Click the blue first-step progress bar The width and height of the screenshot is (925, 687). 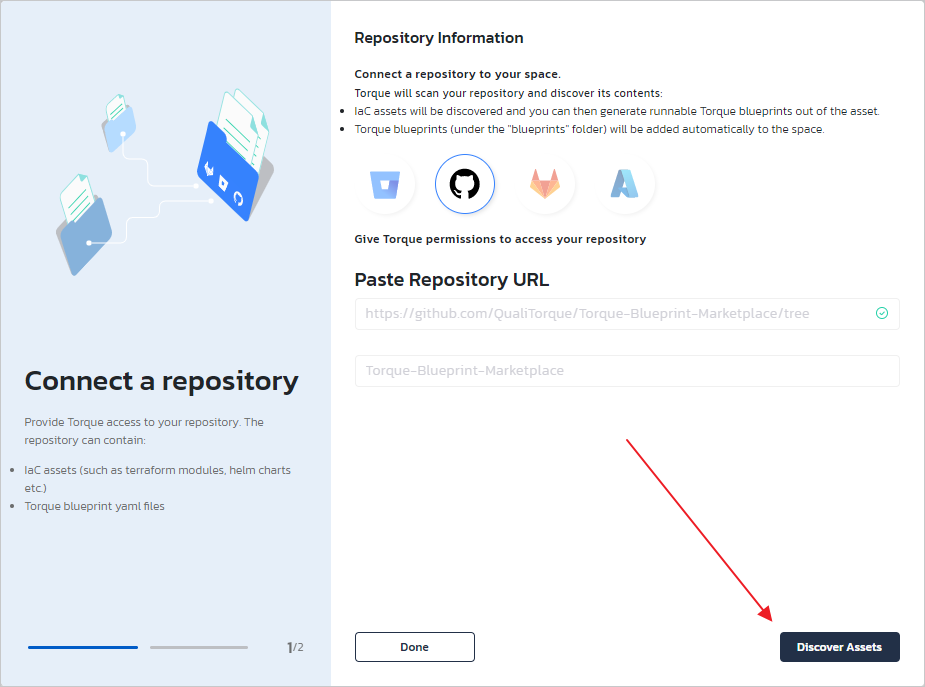coord(83,647)
